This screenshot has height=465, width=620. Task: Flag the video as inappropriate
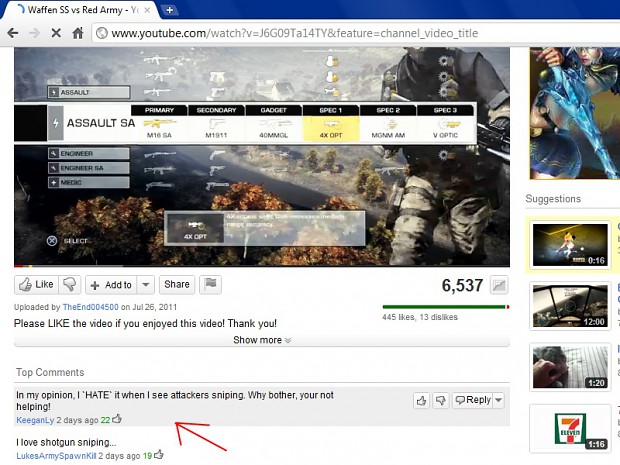tap(210, 285)
